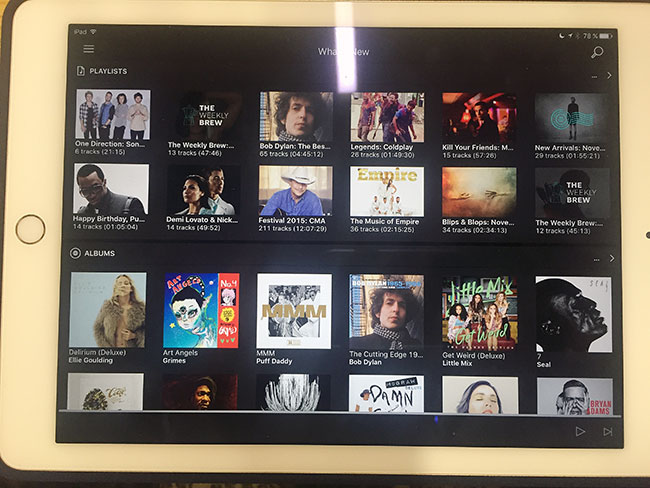Open Blips & Blops: November playlist cover
650x488 pixels.
click(x=479, y=192)
